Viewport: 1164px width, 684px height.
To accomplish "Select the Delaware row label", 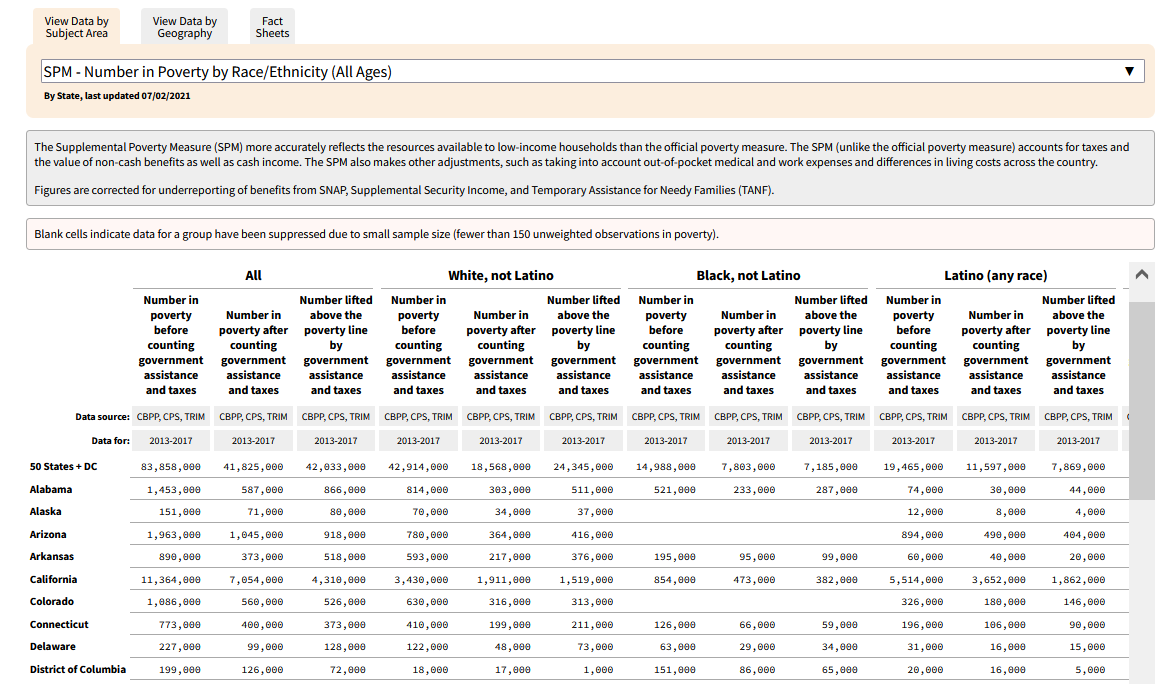I will coord(53,647).
